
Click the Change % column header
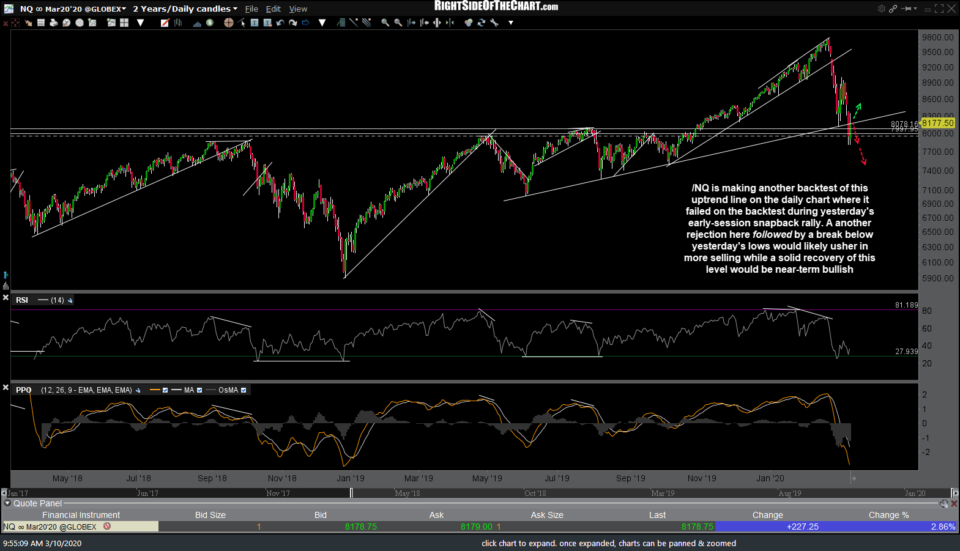point(888,515)
